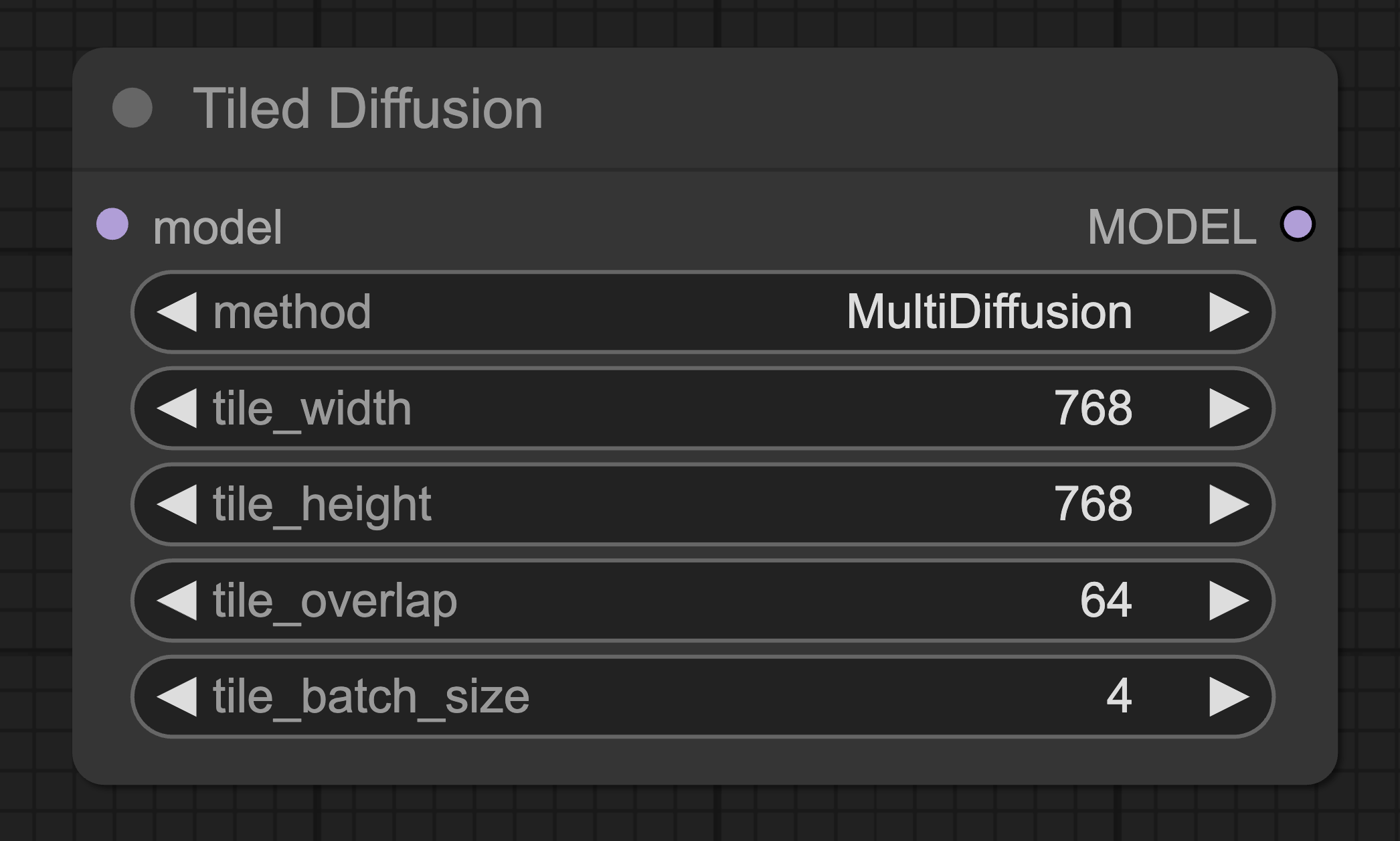
Task: Click the tile_width value 768
Action: pos(1096,408)
